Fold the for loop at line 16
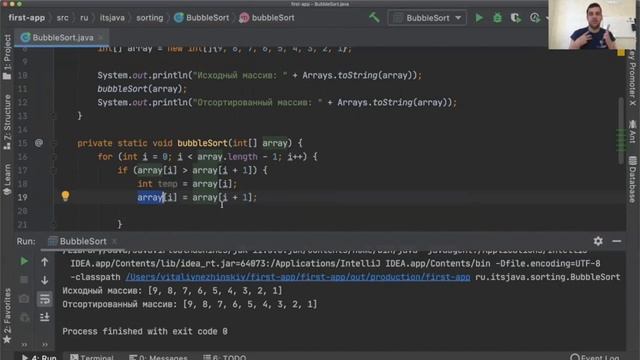This screenshot has width=640, height=360. [53, 157]
